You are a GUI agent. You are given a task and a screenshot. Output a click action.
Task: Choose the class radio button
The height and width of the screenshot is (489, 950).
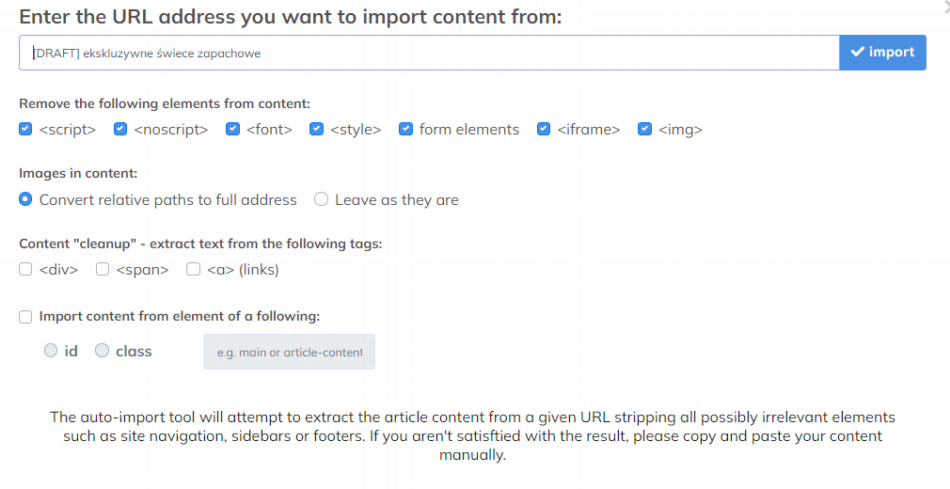click(102, 351)
